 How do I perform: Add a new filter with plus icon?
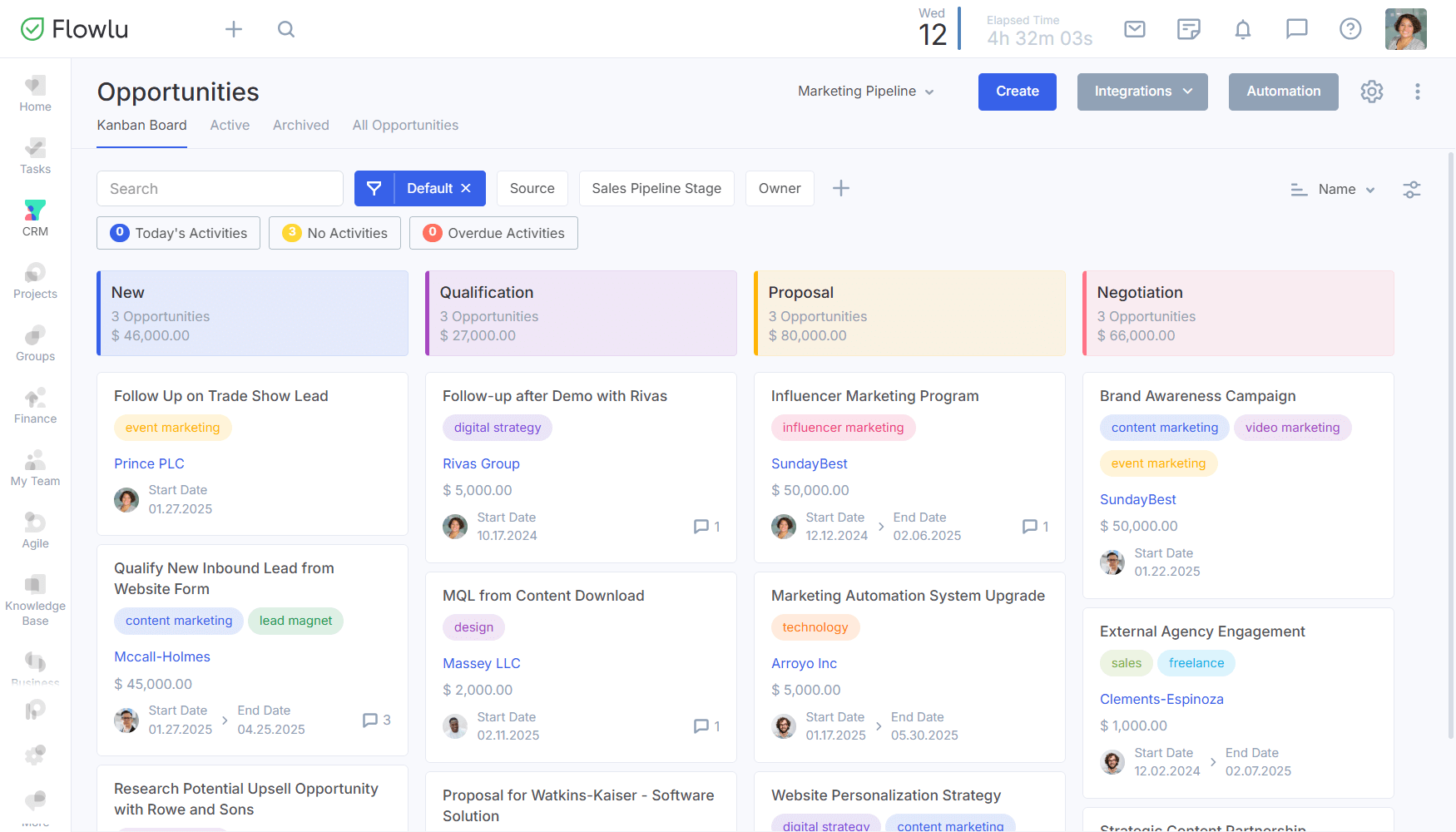pos(841,188)
